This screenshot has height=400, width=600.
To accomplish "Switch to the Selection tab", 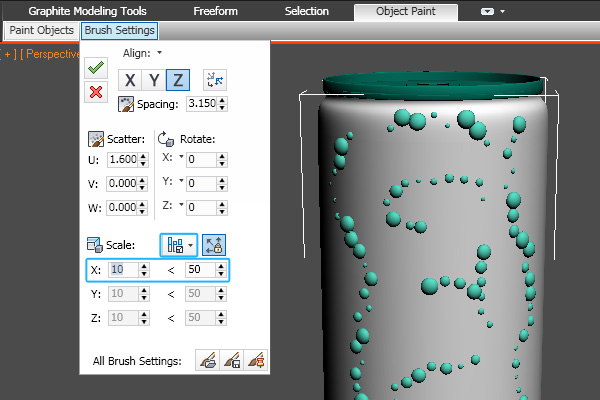I will (307, 11).
